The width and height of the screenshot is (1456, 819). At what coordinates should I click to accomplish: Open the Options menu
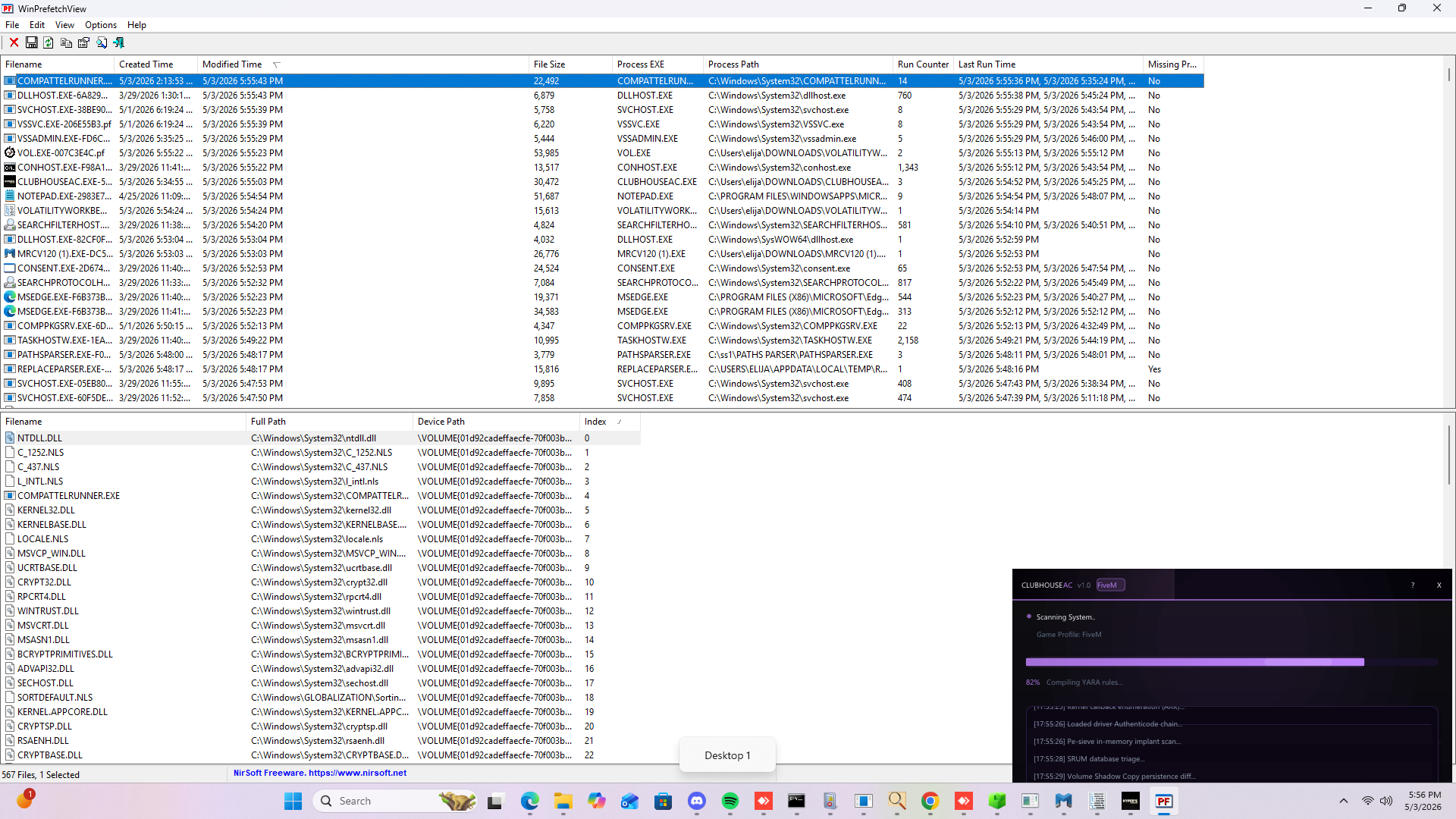click(101, 24)
